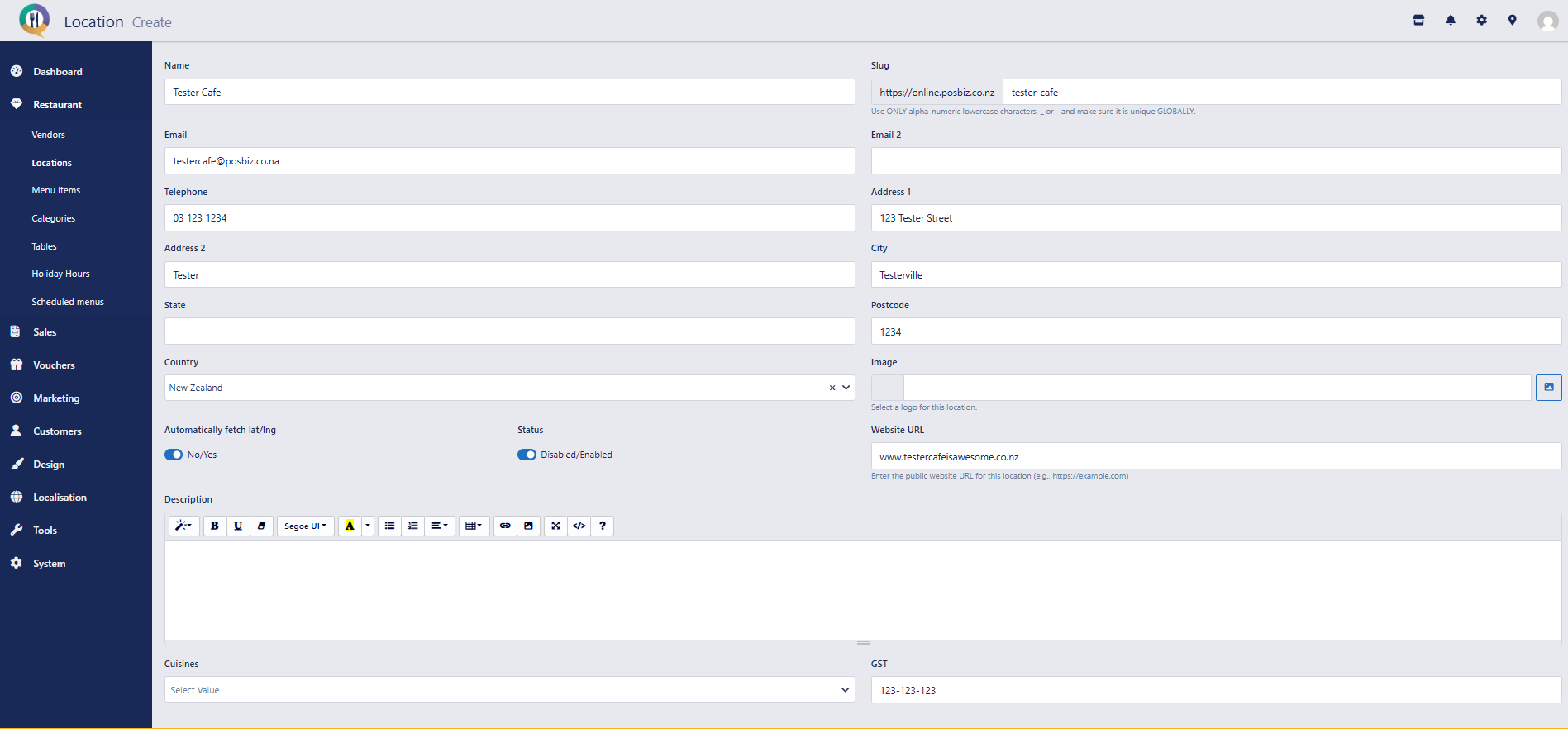
Task: Click the storefront icon in the header
Action: 1418,21
